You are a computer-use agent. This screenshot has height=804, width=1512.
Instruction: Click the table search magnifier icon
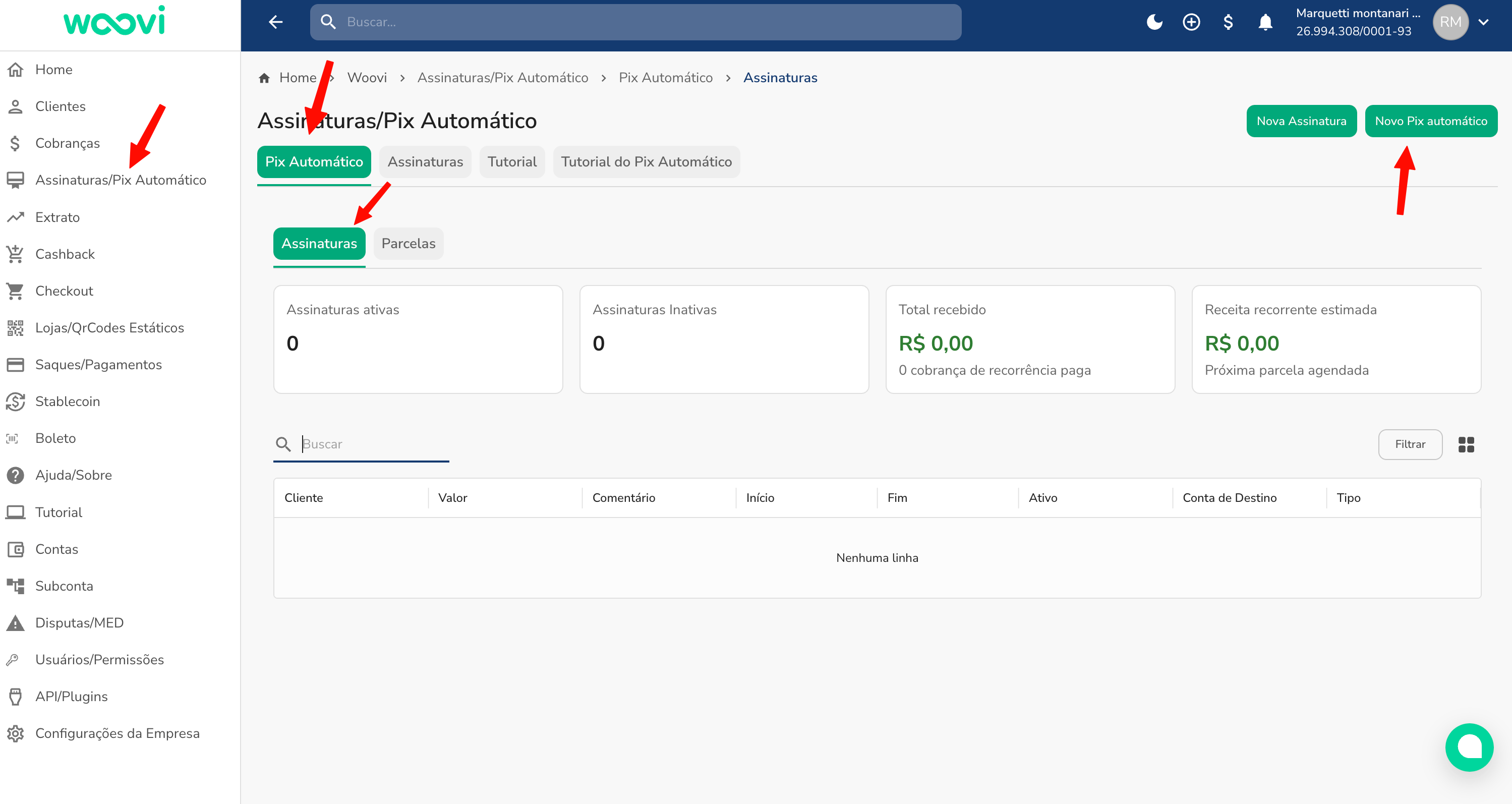coord(283,444)
